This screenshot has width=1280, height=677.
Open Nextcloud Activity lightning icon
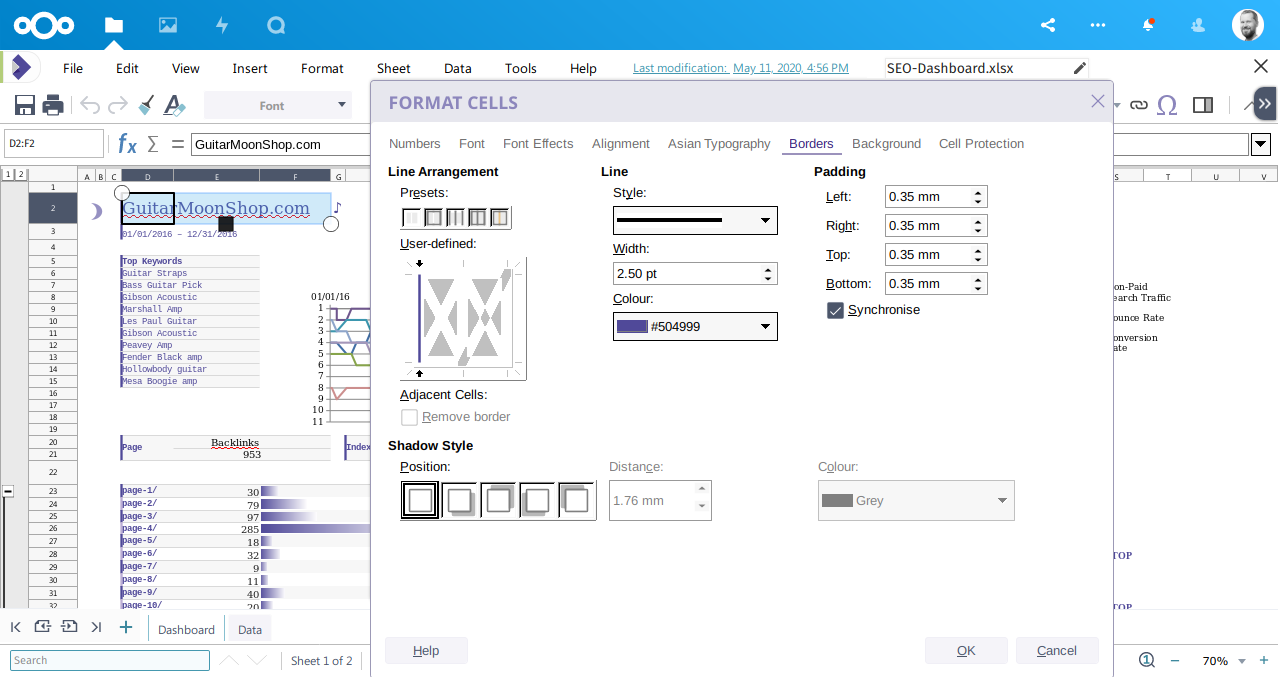click(222, 25)
